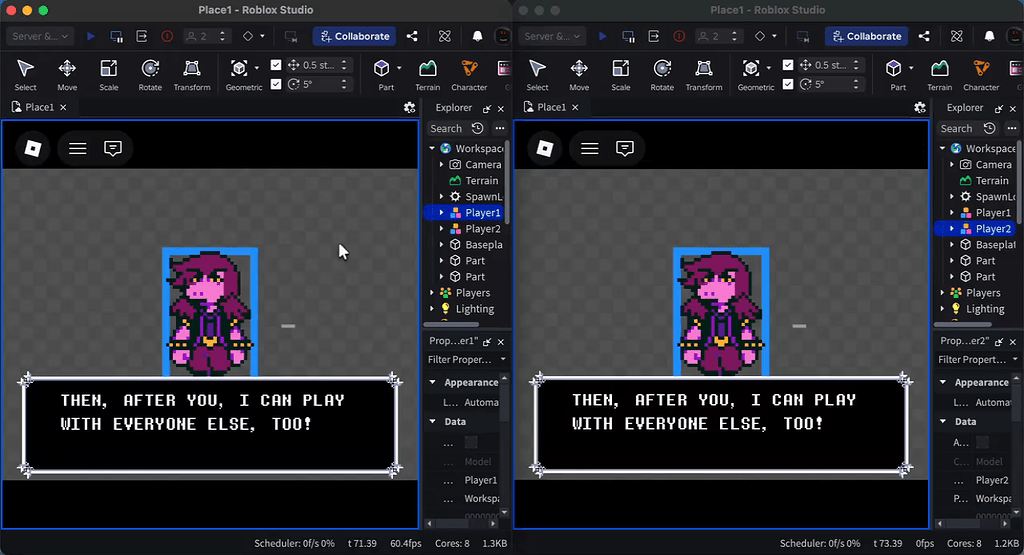The height and width of the screenshot is (555, 1024).
Task: Click the Explorer history icon in left window
Action: click(x=477, y=129)
